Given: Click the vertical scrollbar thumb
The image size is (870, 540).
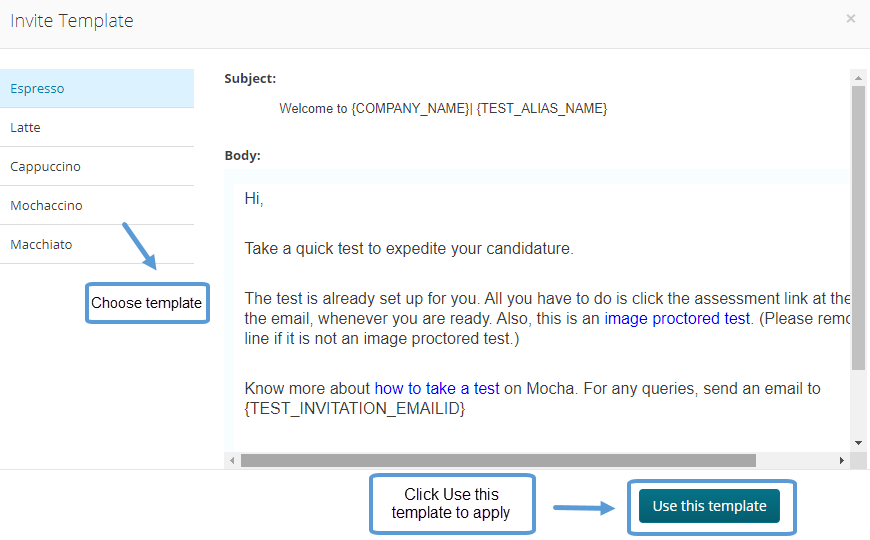Looking at the screenshot, I should point(858,228).
